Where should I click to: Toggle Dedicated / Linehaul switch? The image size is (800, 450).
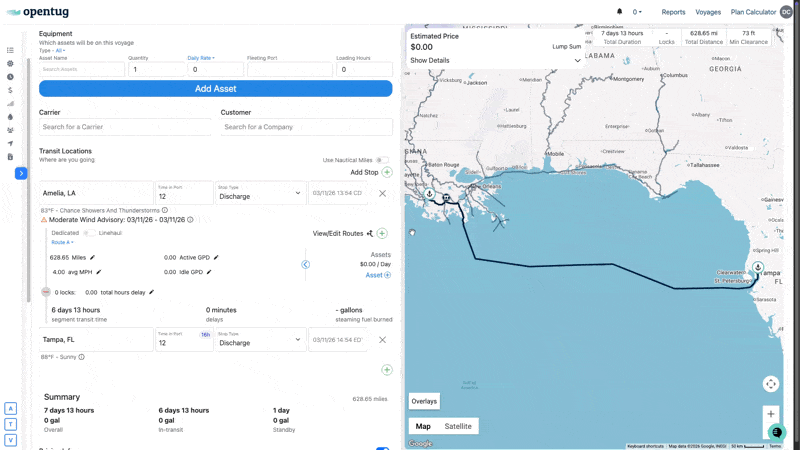point(89,233)
